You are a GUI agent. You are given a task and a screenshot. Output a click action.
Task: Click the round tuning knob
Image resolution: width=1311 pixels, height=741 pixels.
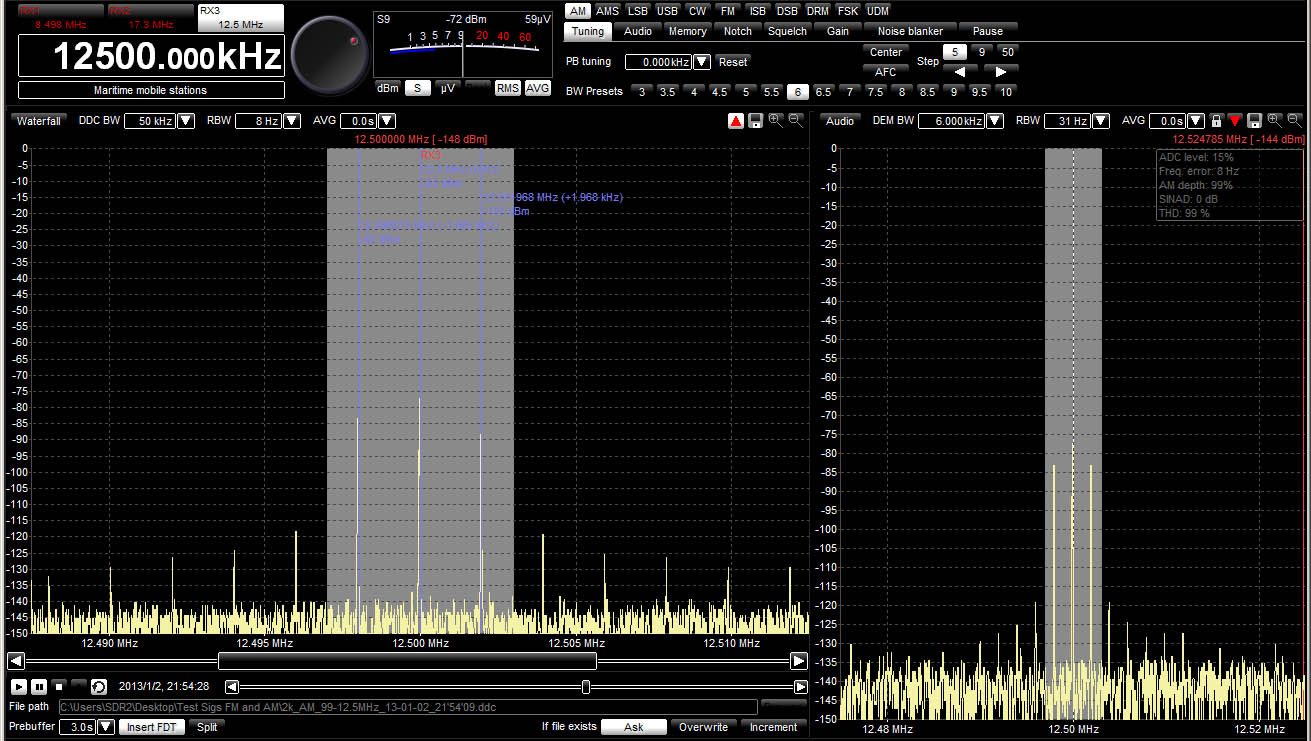pos(329,56)
